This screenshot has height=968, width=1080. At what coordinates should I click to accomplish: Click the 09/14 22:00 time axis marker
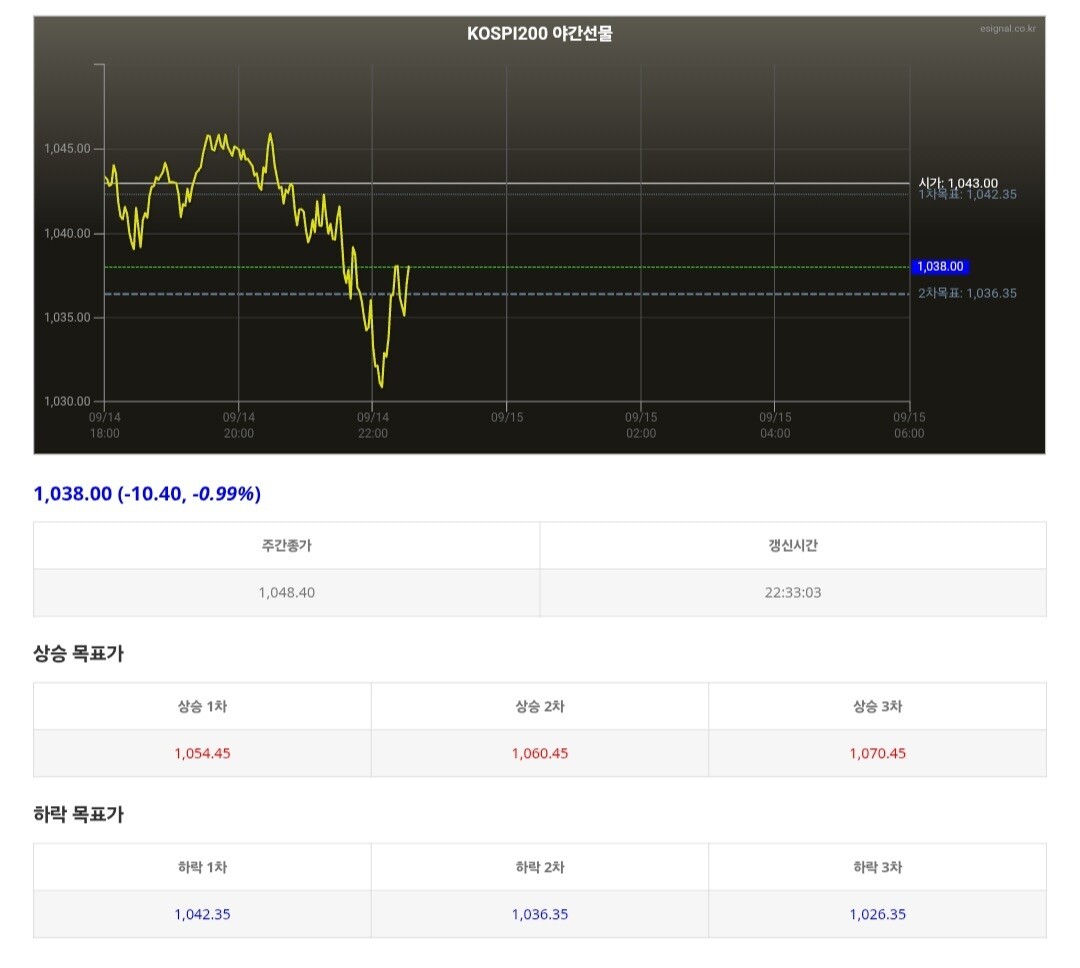click(373, 425)
